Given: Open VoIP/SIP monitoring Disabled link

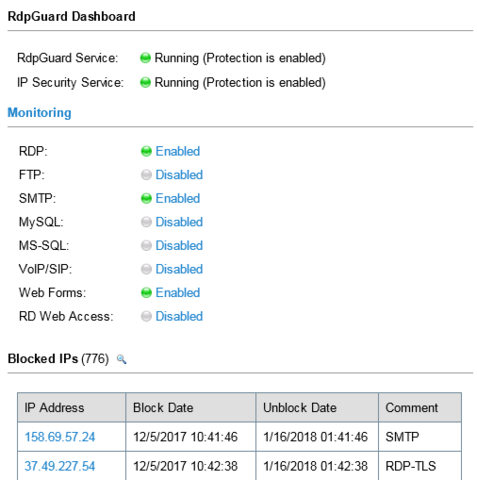Looking at the screenshot, I should coord(179,269).
